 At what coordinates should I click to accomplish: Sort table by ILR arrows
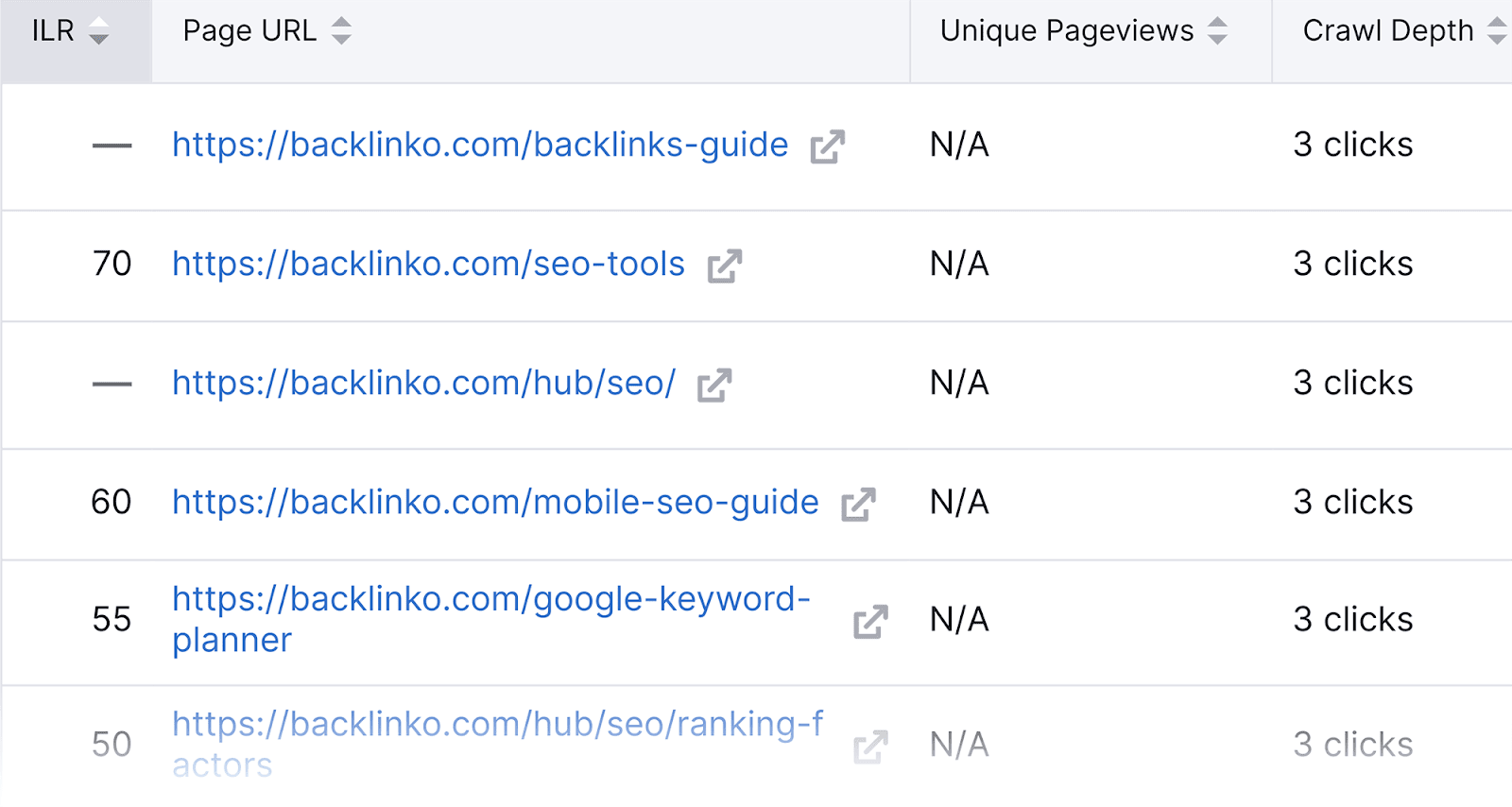point(98,32)
